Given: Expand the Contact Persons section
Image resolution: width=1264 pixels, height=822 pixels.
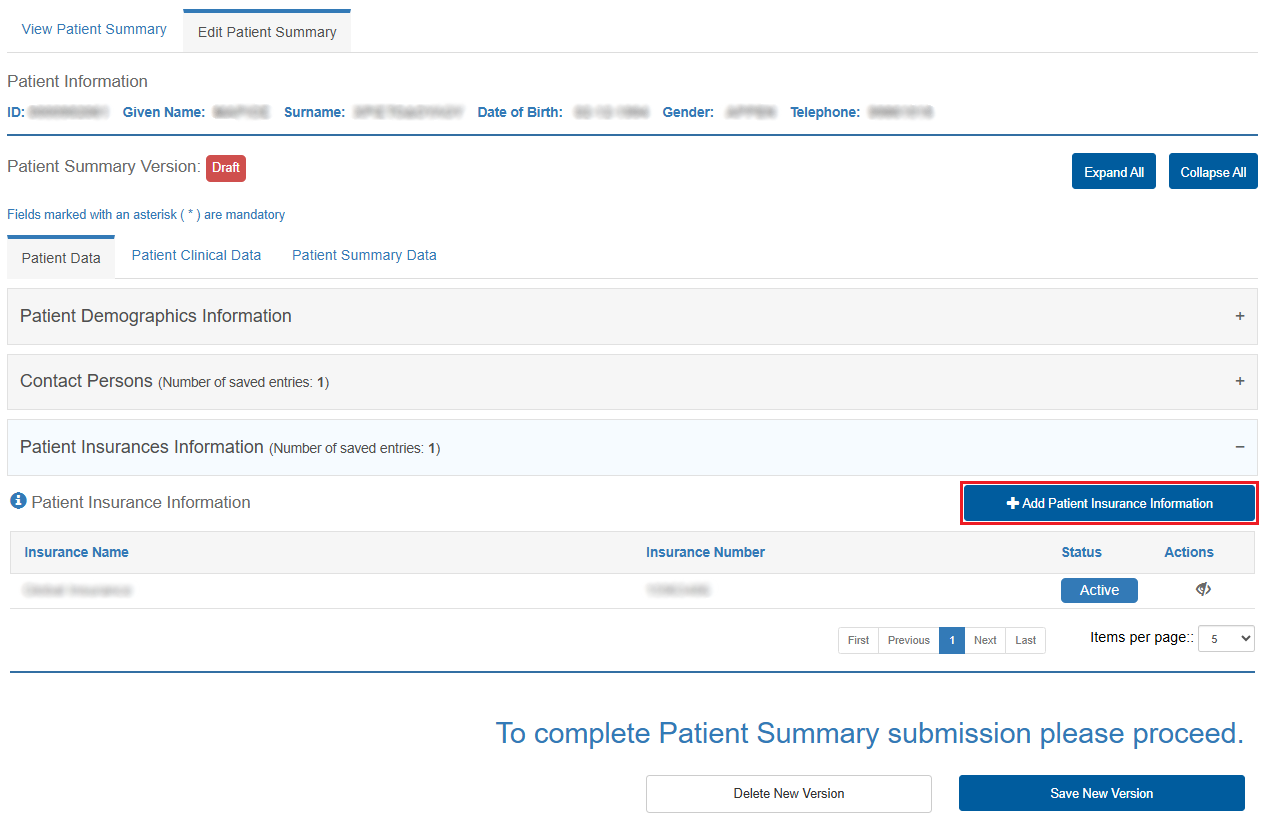Looking at the screenshot, I should click(1239, 381).
